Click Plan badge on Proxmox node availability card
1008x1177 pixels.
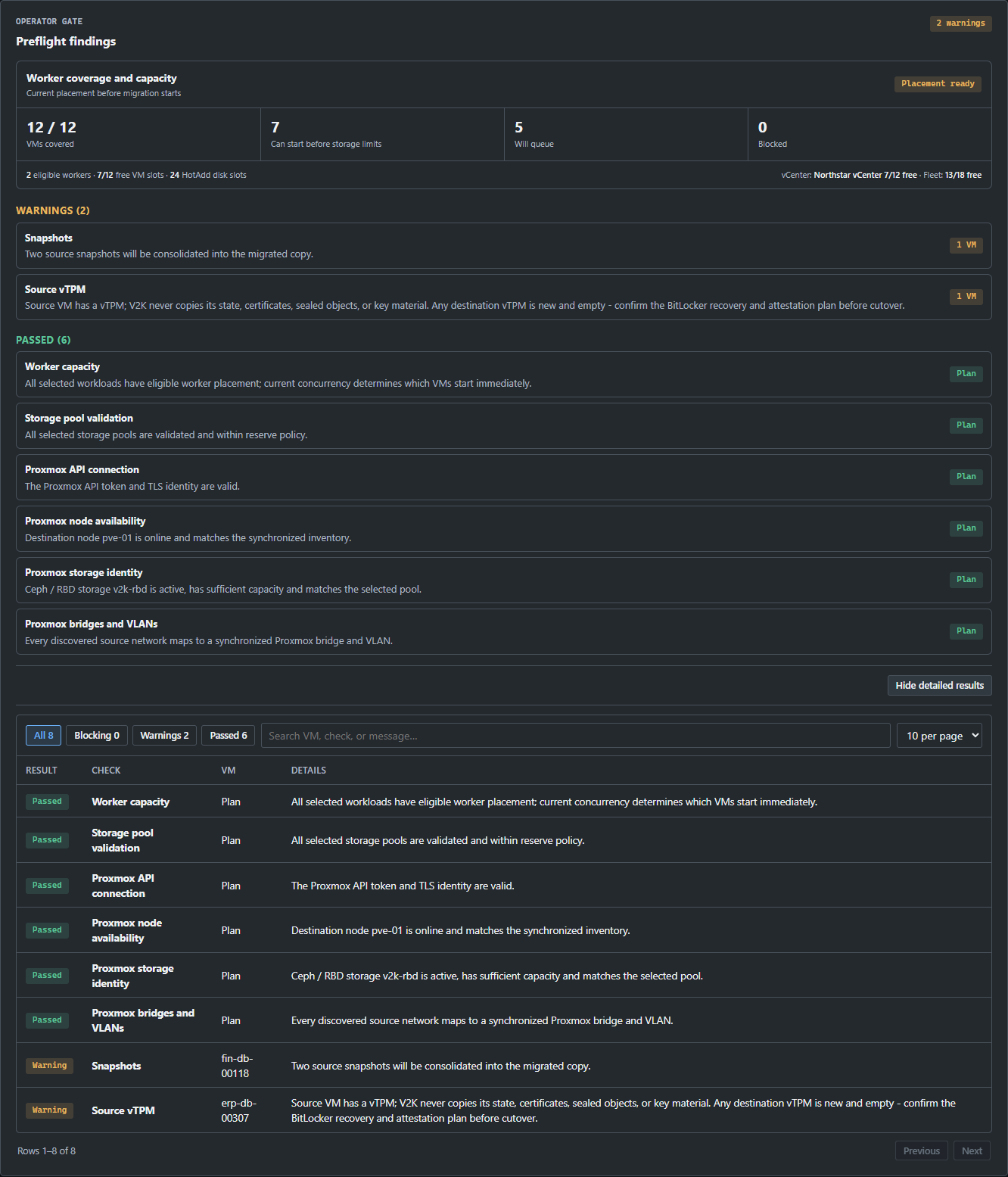pyautogui.click(x=966, y=528)
